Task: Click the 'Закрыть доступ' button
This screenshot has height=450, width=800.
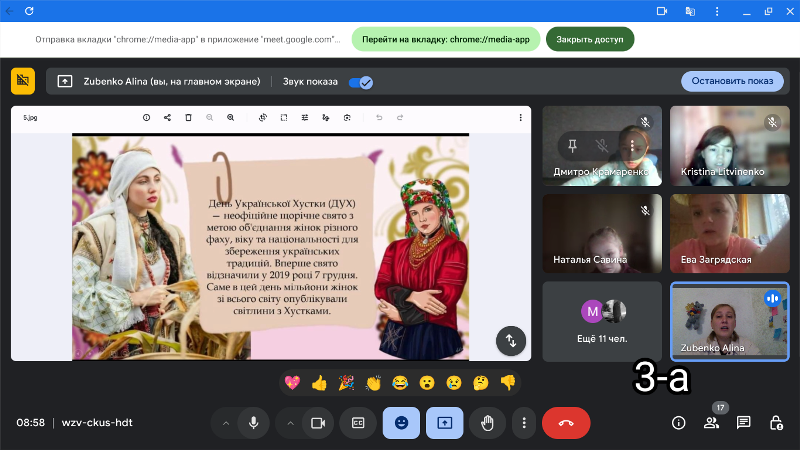Action: 589,39
